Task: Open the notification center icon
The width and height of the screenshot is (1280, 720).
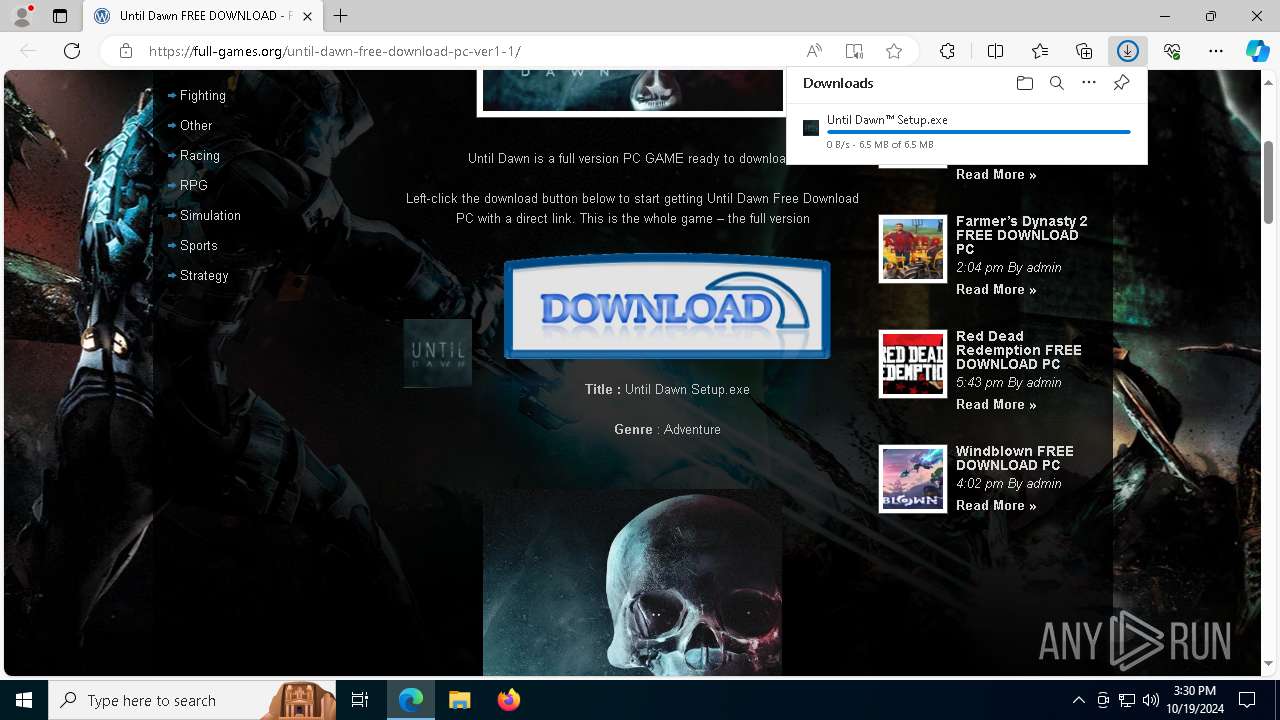Action: [x=1247, y=700]
